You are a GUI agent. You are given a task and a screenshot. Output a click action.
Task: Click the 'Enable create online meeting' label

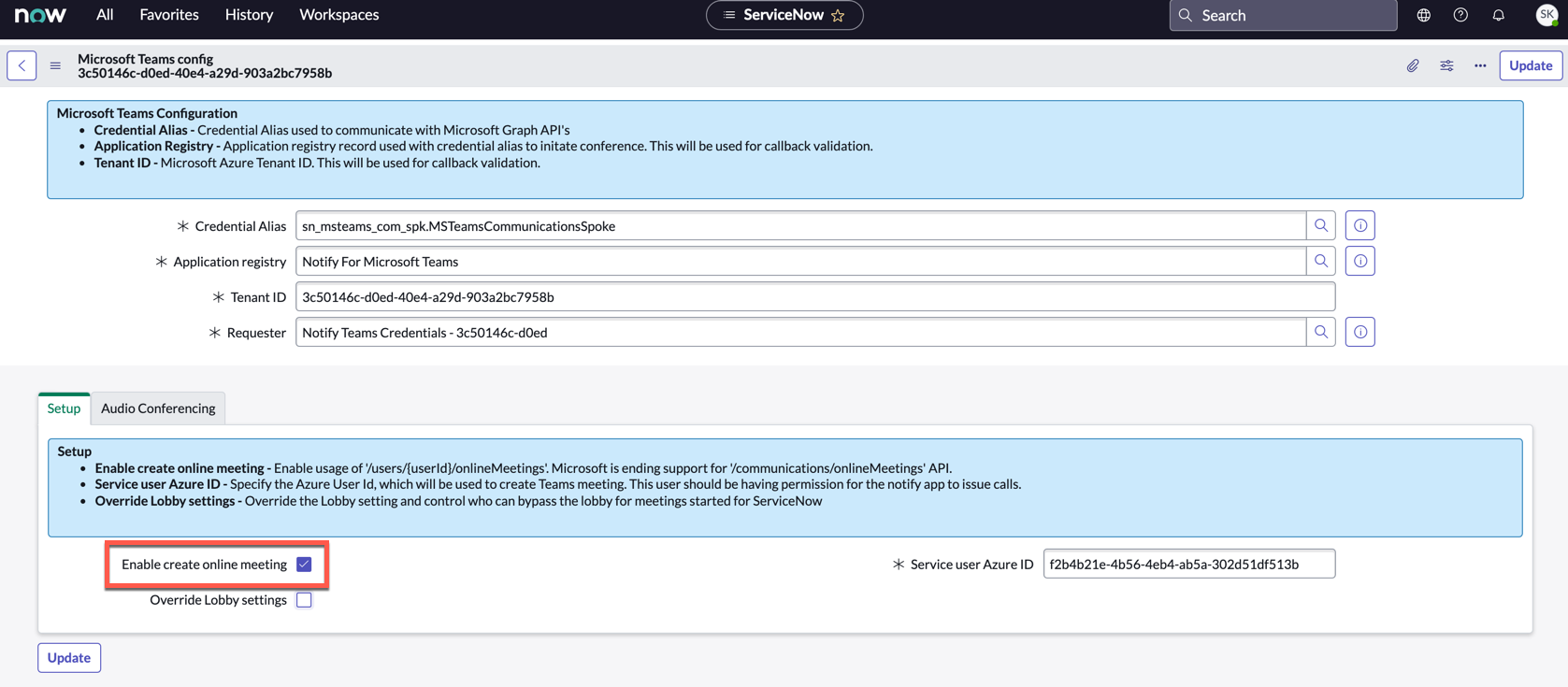(x=204, y=565)
